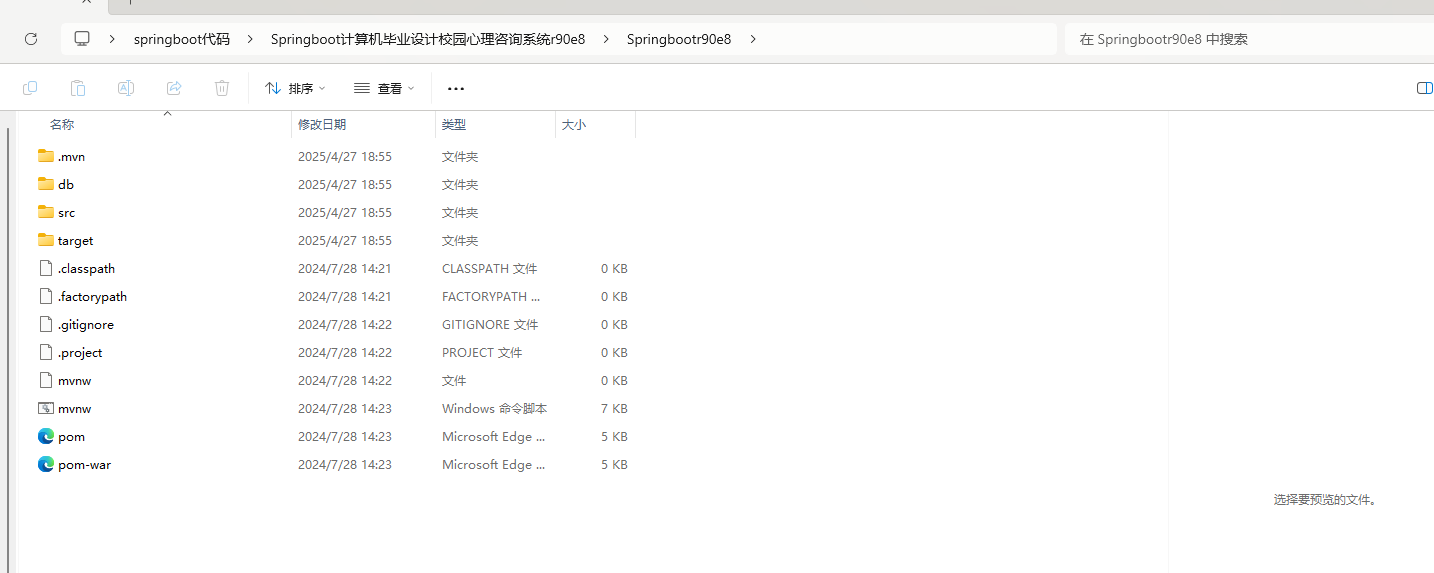Select the .classpath file icon

pos(45,268)
